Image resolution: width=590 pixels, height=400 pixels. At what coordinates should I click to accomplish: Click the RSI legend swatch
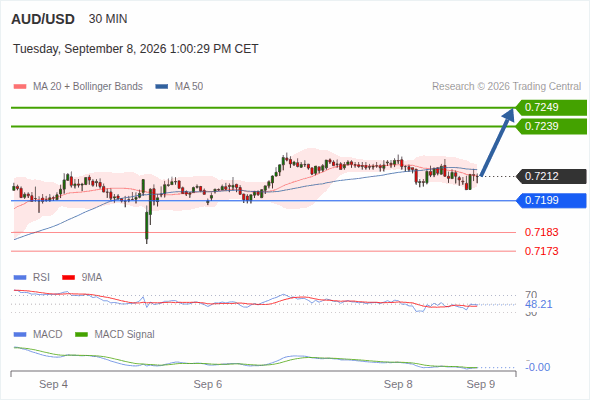coord(20,278)
